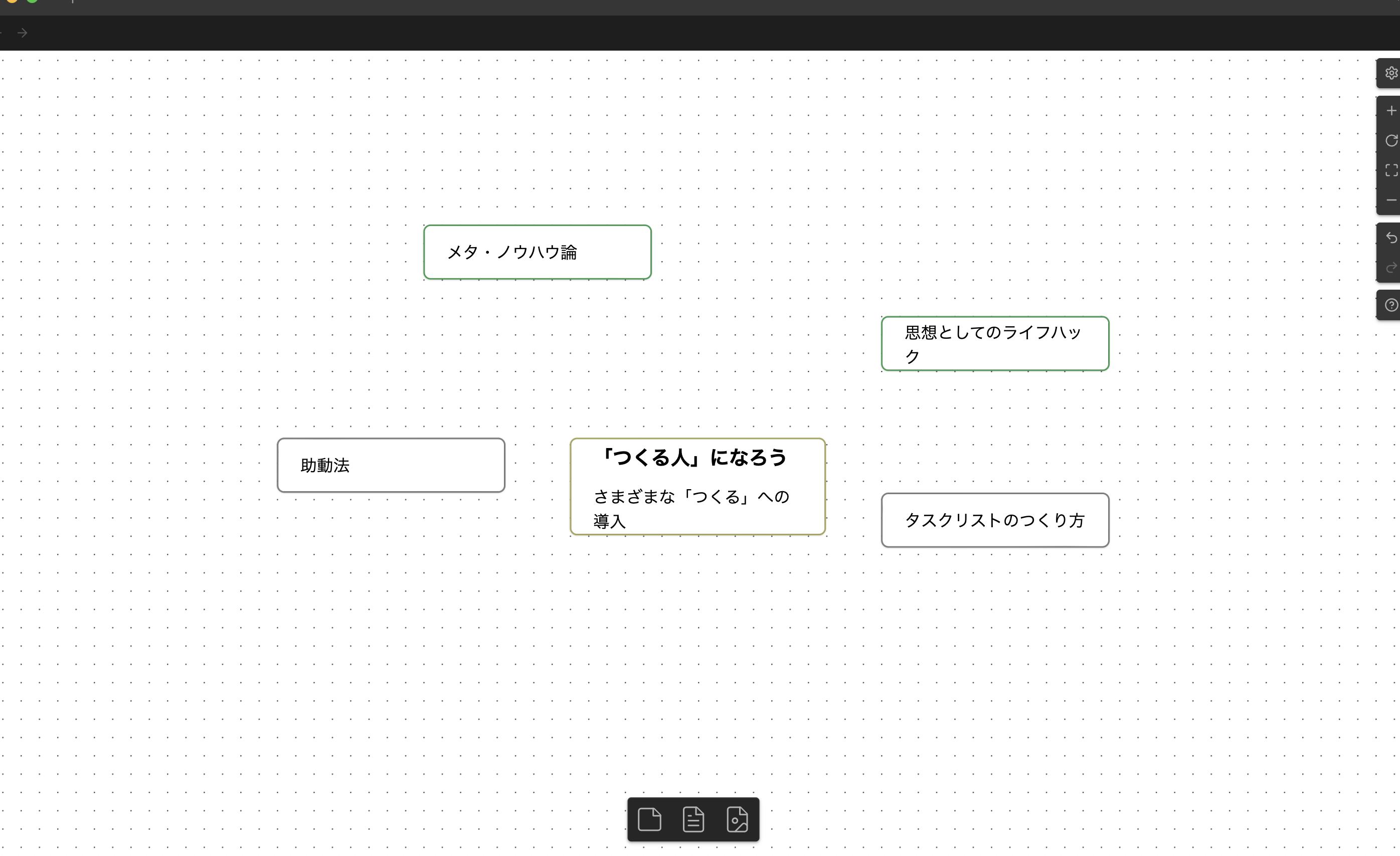This screenshot has width=1400, height=856.
Task: Open the canvas settings gear
Action: pos(1391,73)
